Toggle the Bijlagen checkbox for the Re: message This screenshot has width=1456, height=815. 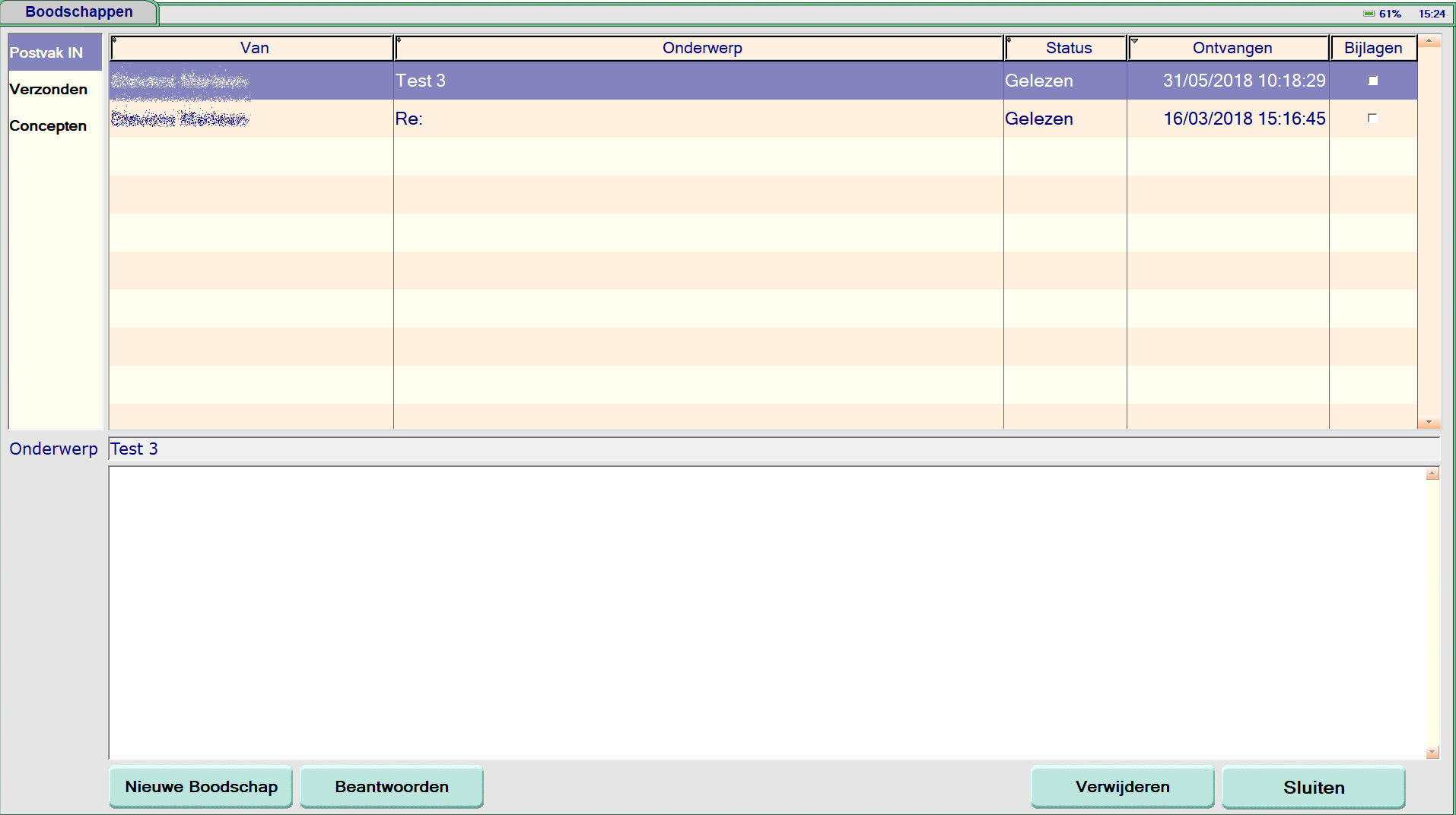(x=1372, y=119)
